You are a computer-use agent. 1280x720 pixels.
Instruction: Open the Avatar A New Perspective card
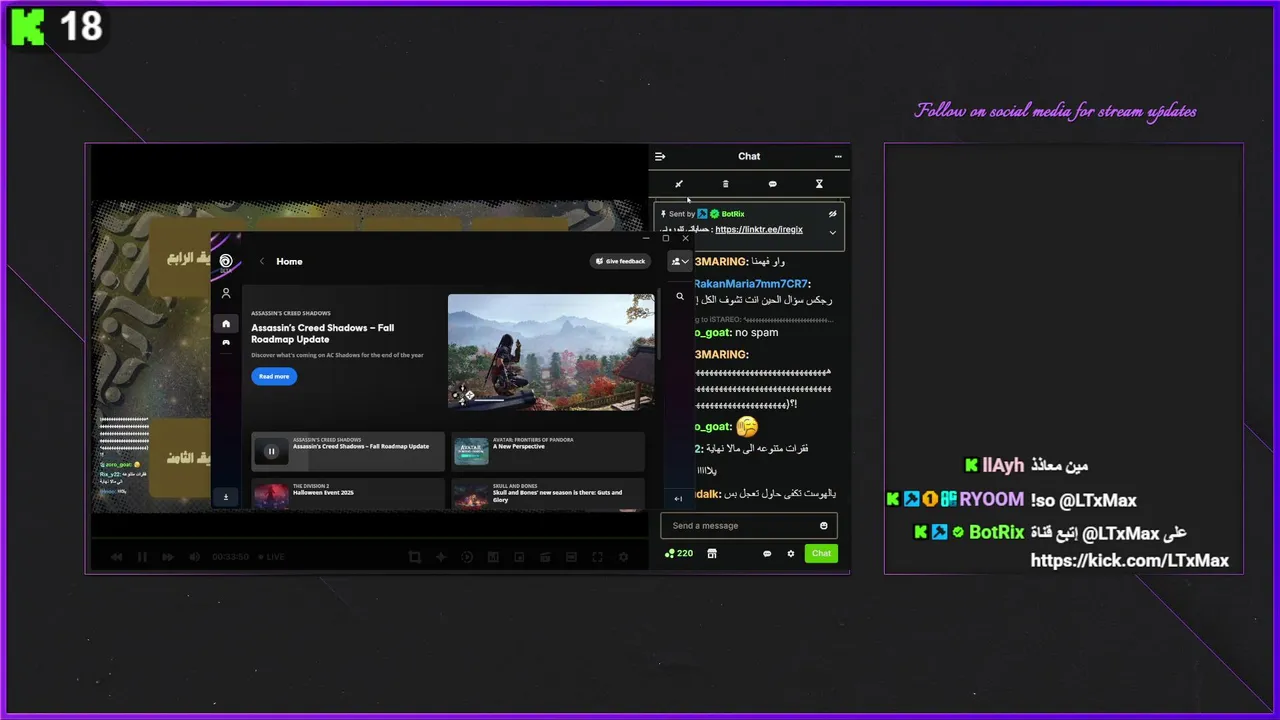548,451
